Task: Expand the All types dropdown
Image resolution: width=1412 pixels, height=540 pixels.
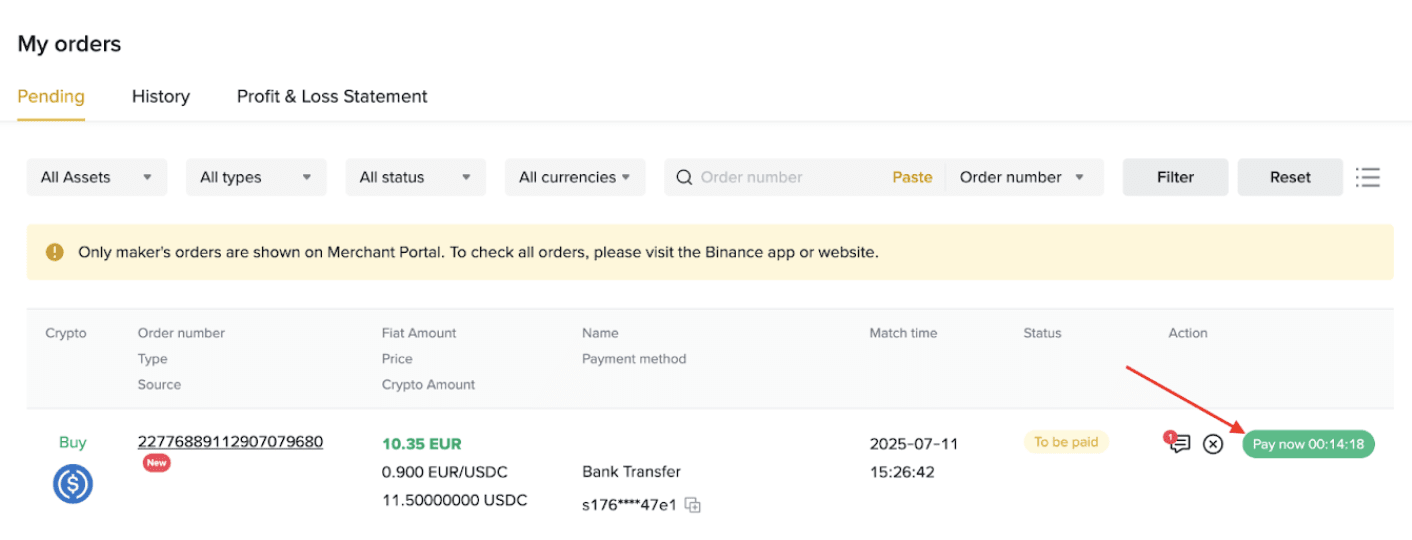Action: click(x=256, y=177)
